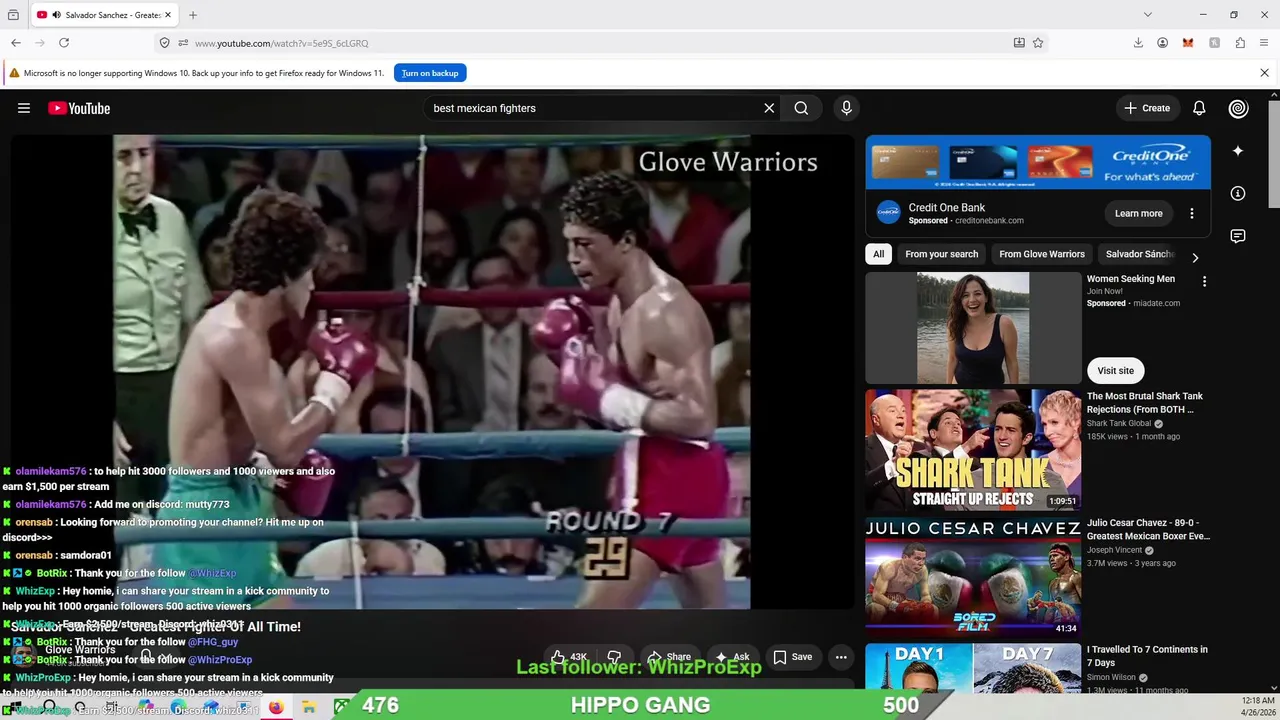Open tracking protection shield icon
Image resolution: width=1280 pixels, height=720 pixels.
click(164, 43)
